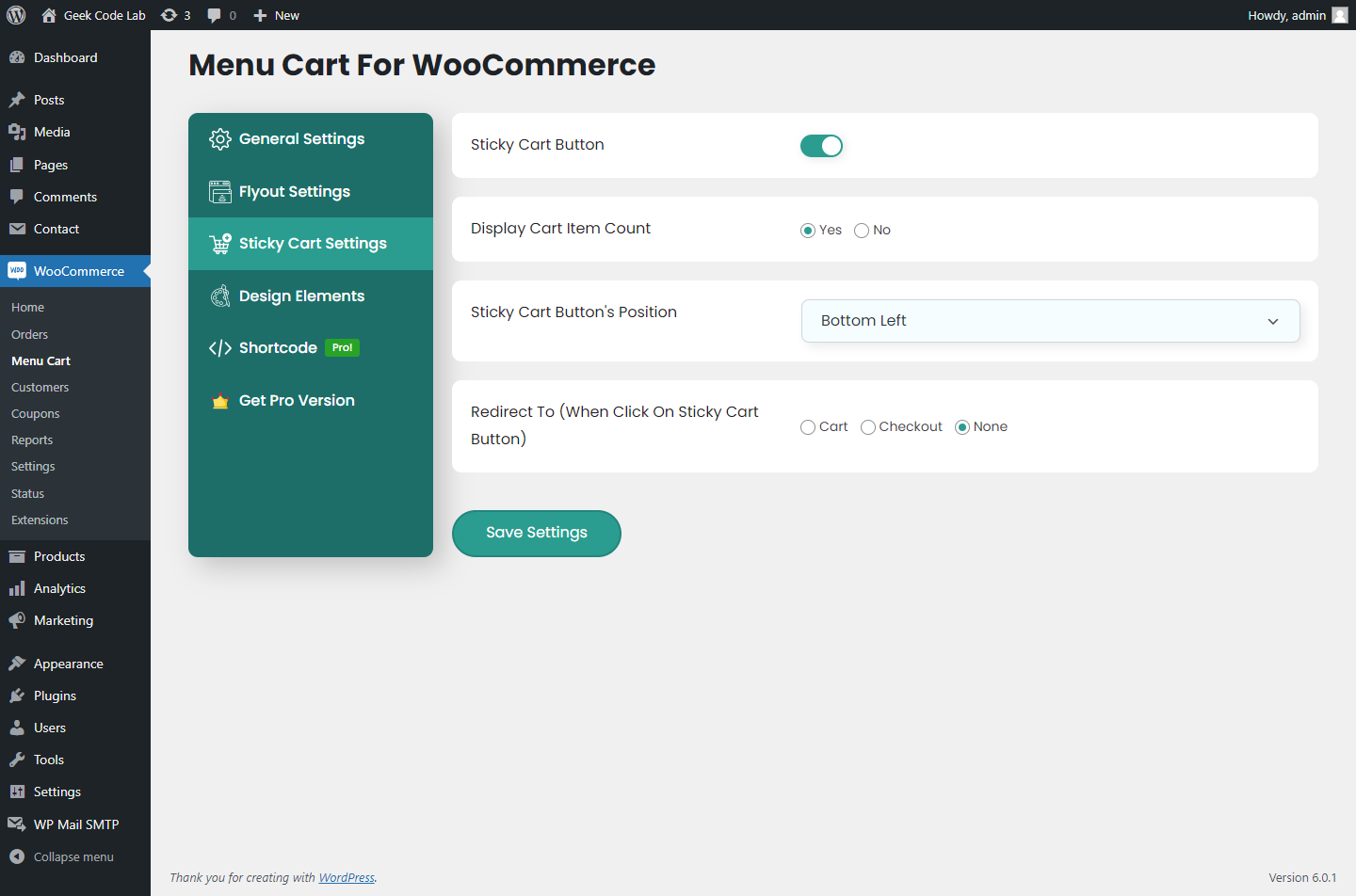This screenshot has height=896, width=1356.
Task: Click the admin avatar icon
Action: click(x=1340, y=15)
